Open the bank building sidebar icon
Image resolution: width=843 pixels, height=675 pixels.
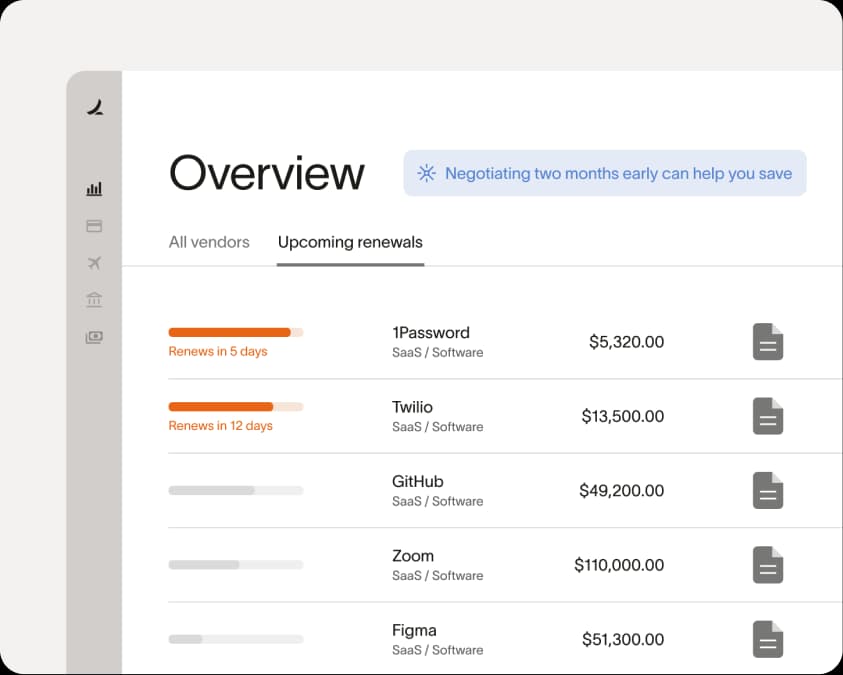tap(94, 300)
